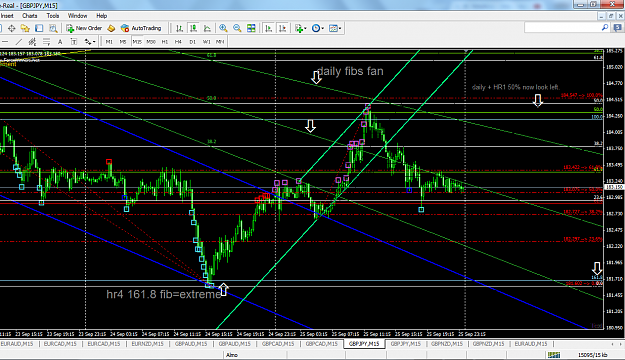
Task: Select the trendline drawing tool
Action: coord(19,42)
